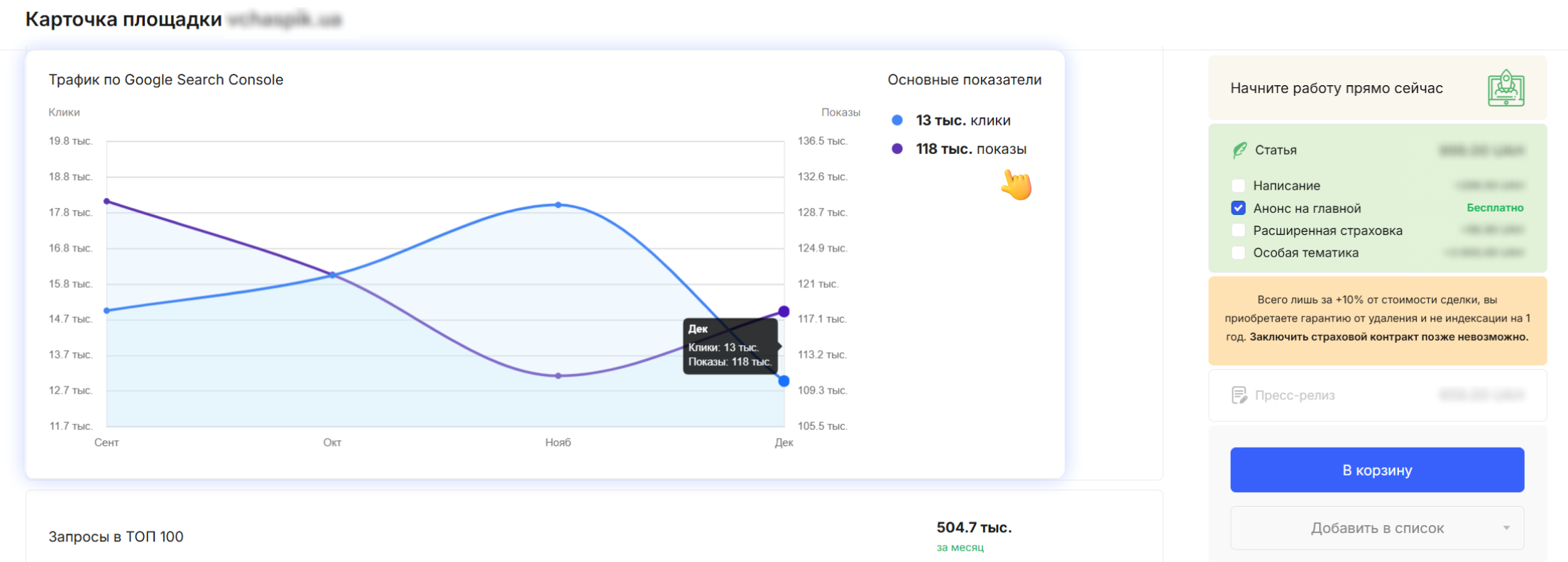Tick the Особая тематика checkbox

point(1239,253)
